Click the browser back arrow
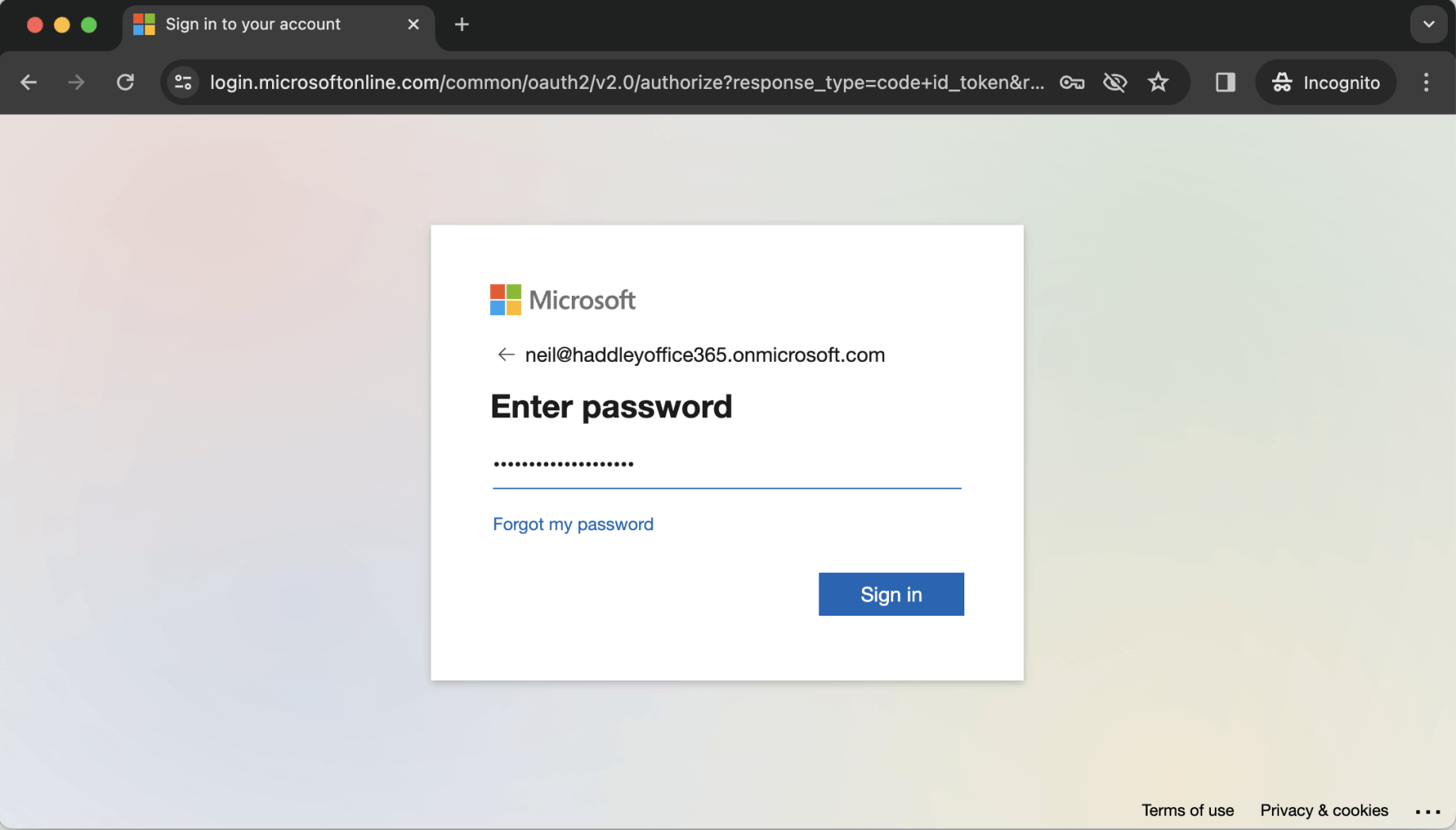The image size is (1456, 830). (29, 83)
